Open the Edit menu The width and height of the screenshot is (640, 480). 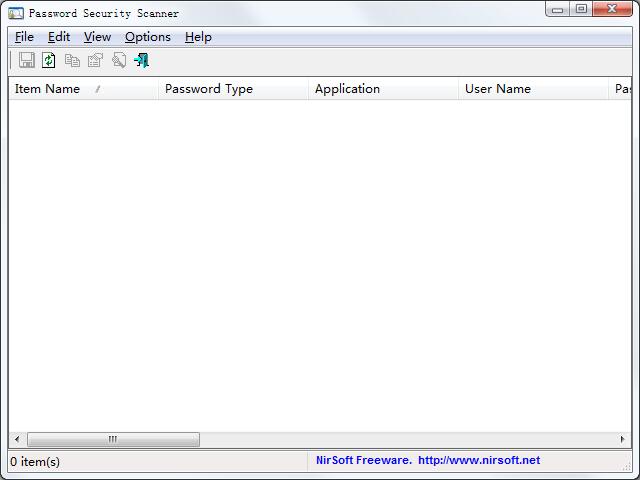coord(59,37)
